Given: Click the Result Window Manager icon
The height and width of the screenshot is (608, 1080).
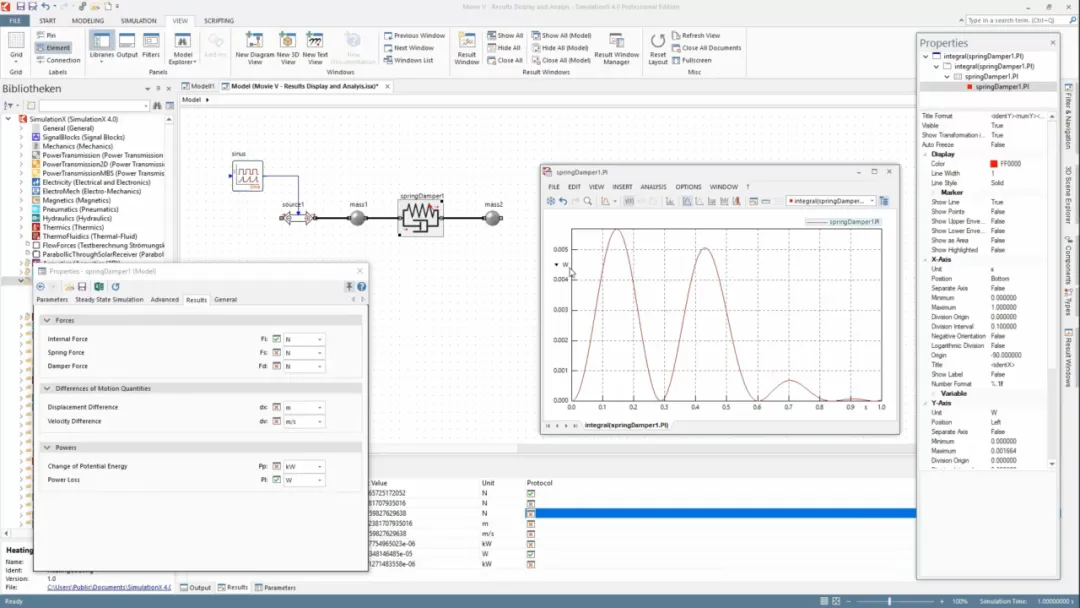Looking at the screenshot, I should tap(616, 48).
